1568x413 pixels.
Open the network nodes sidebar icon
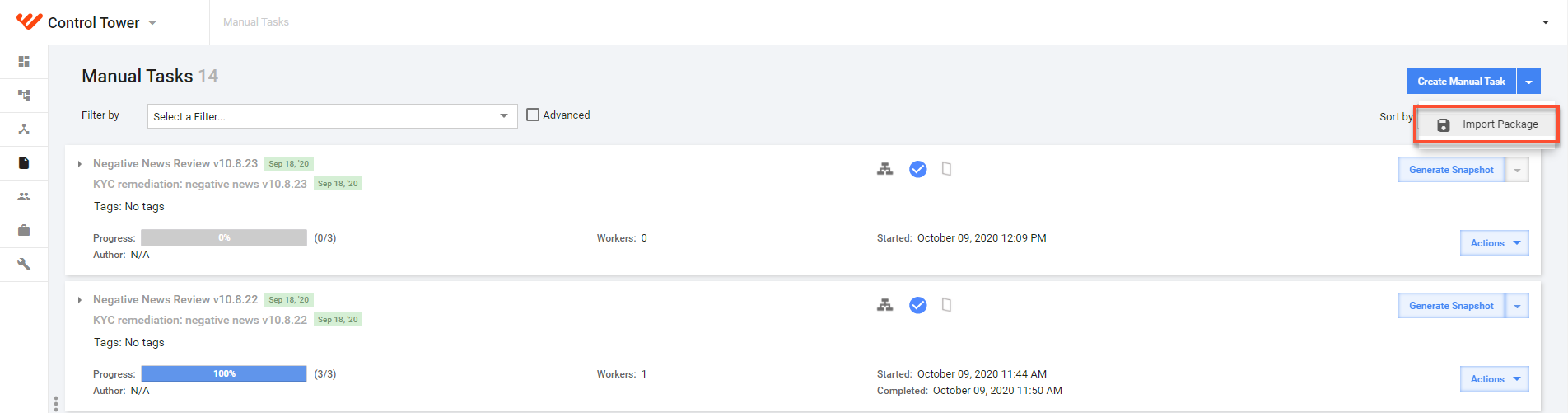click(24, 129)
